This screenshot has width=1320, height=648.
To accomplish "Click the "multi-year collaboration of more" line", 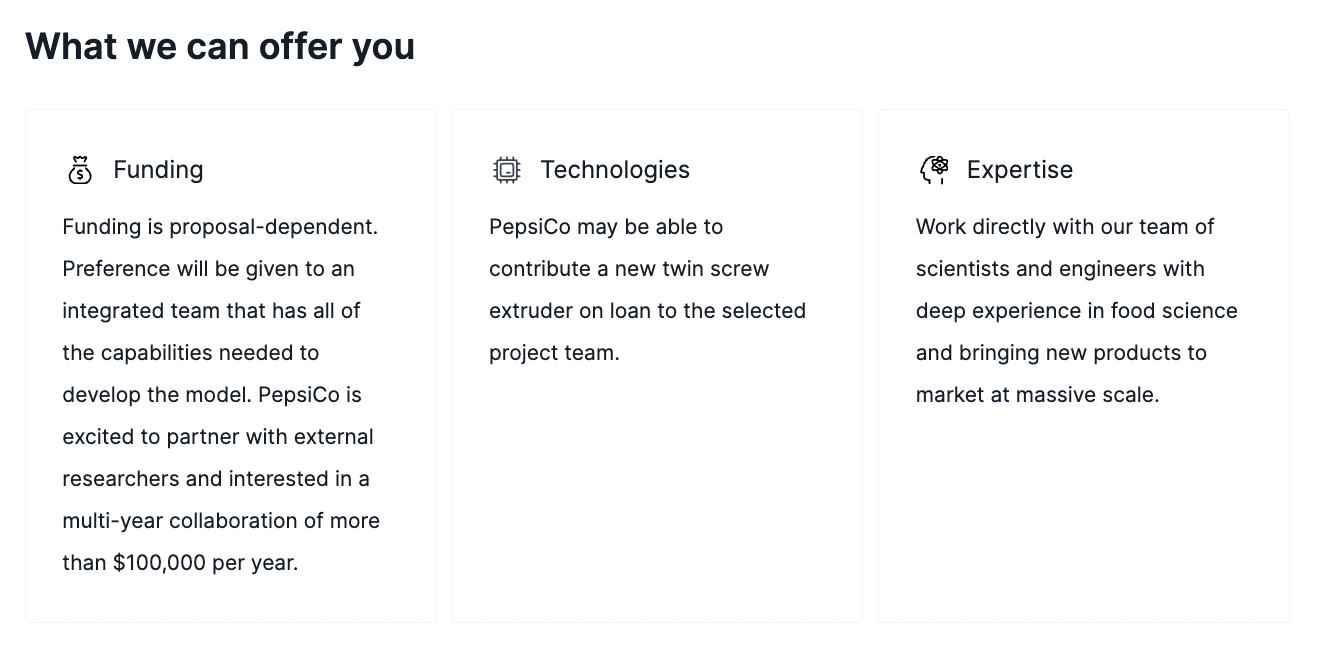I will point(221,521).
